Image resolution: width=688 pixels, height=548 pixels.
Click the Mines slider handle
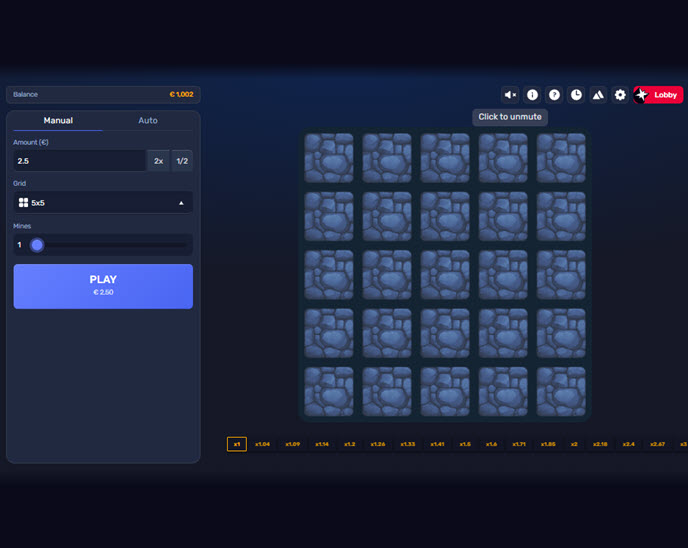point(37,245)
